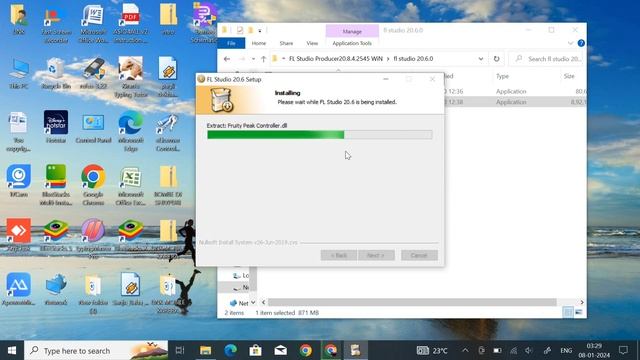The height and width of the screenshot is (360, 640).
Task: Go up one folder level in Explorer
Action: [263, 59]
